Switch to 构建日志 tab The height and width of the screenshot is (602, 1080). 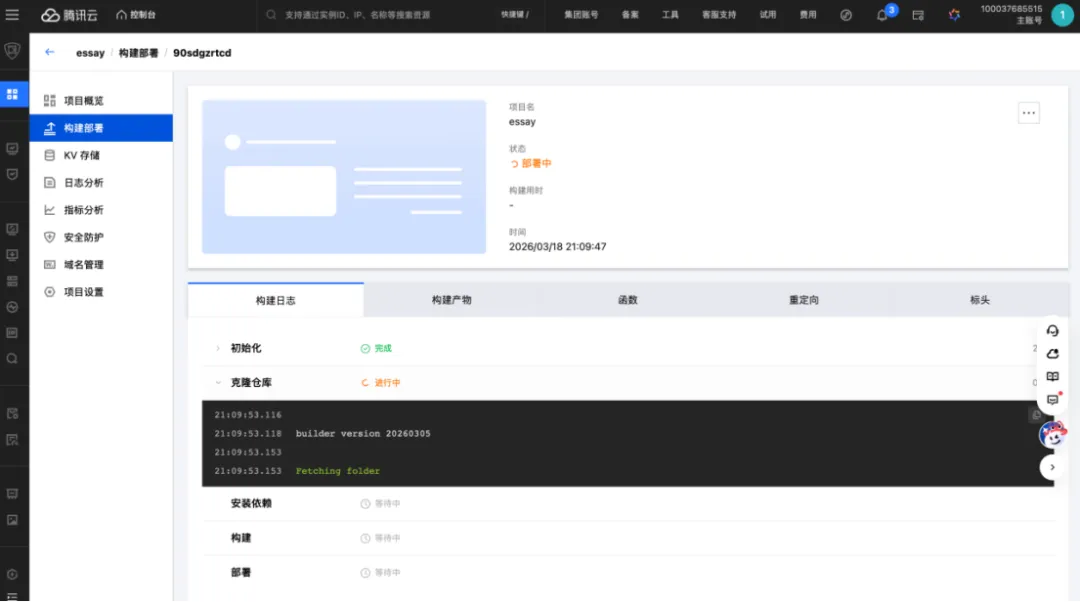pyautogui.click(x=276, y=300)
